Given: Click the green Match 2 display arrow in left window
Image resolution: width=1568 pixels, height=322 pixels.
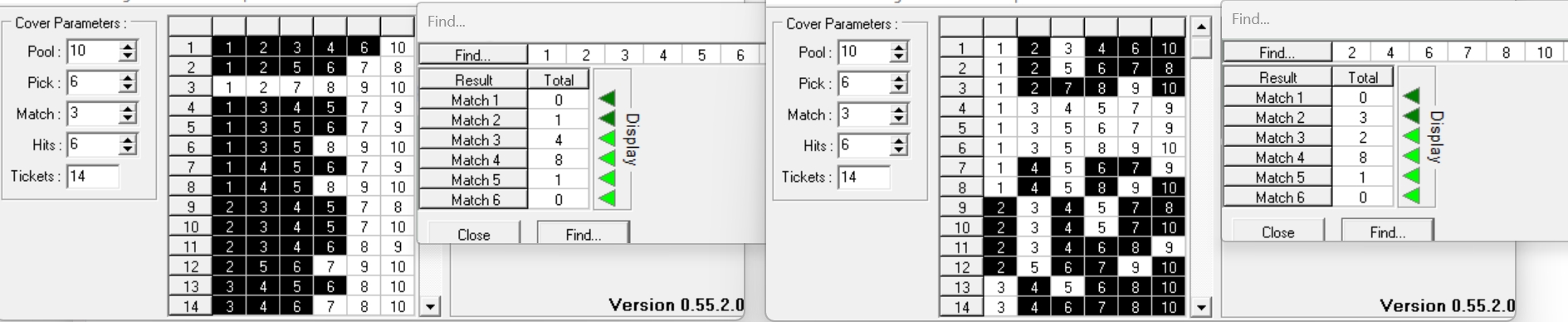Looking at the screenshot, I should coord(607,119).
